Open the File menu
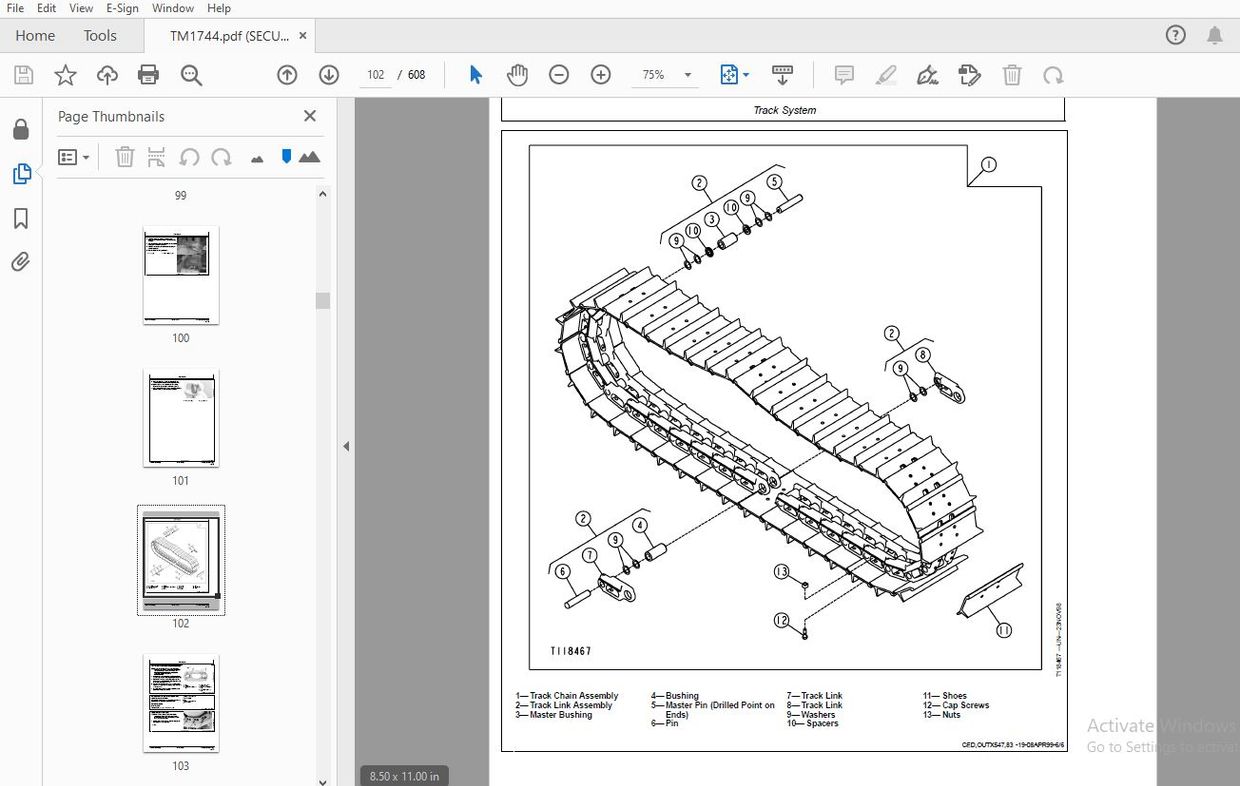 15,8
